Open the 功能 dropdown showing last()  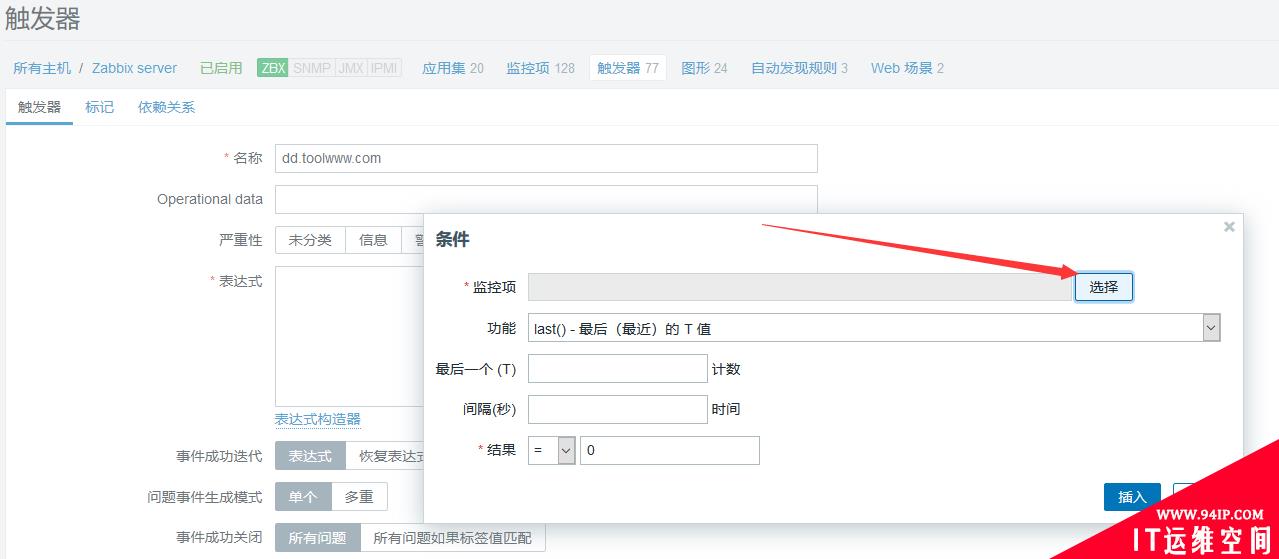874,328
